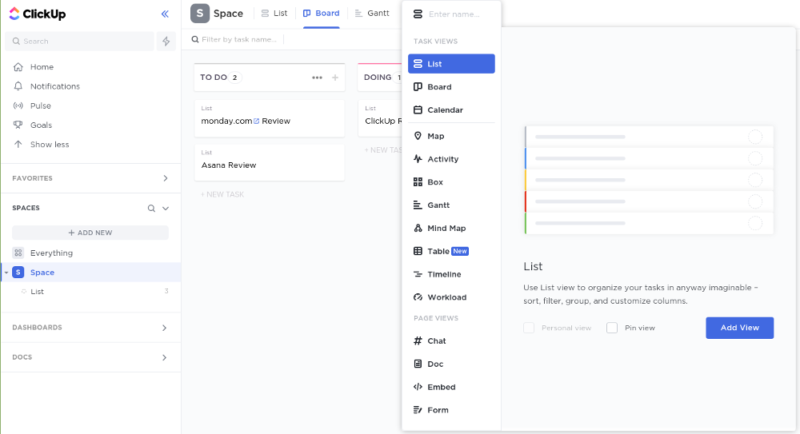Click the Pulse icon
This screenshot has width=800, height=434.
coord(18,106)
